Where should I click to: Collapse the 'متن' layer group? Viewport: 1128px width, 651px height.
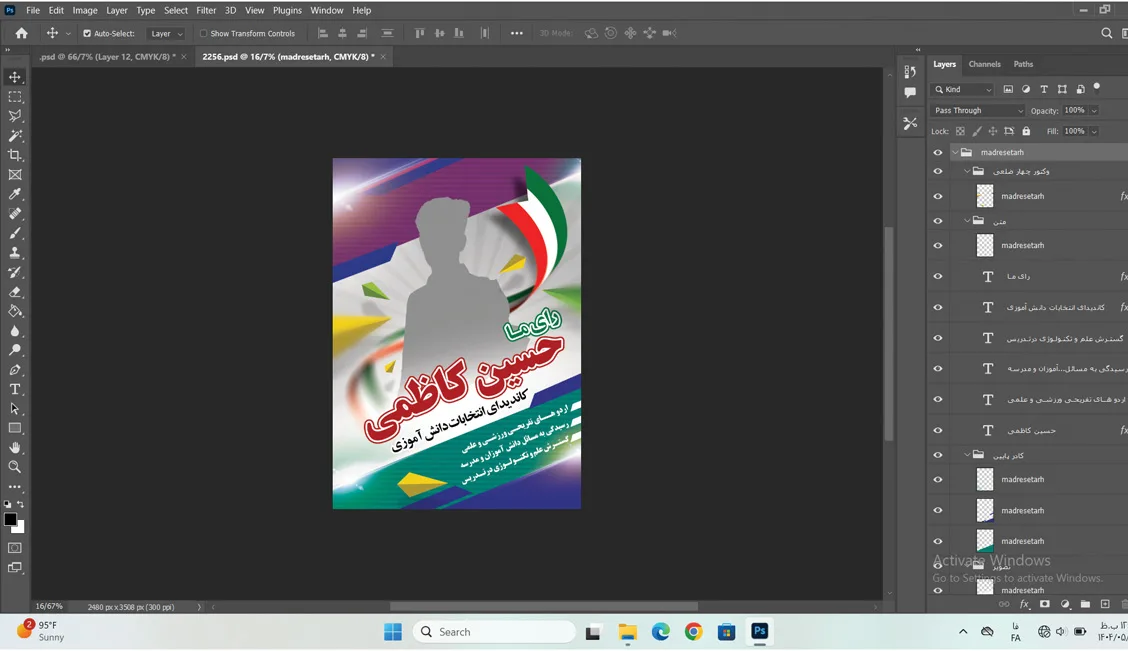(967, 221)
